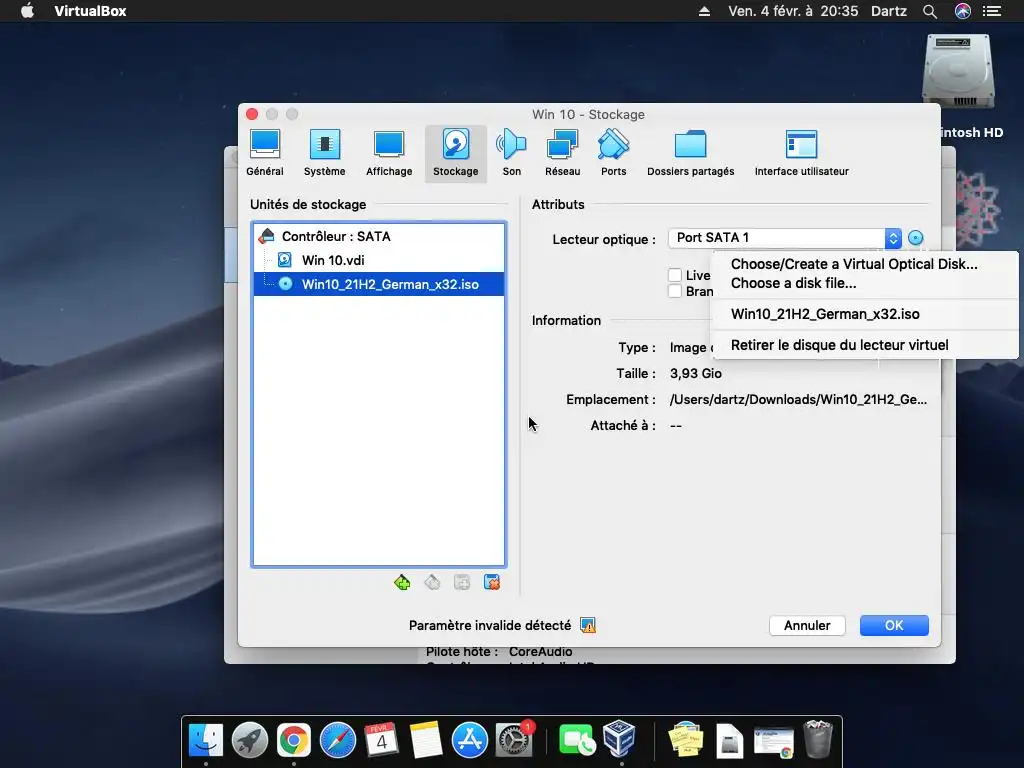Viewport: 1024px width, 768px height.
Task: Click the date and time in menu bar
Action: pyautogui.click(x=793, y=11)
